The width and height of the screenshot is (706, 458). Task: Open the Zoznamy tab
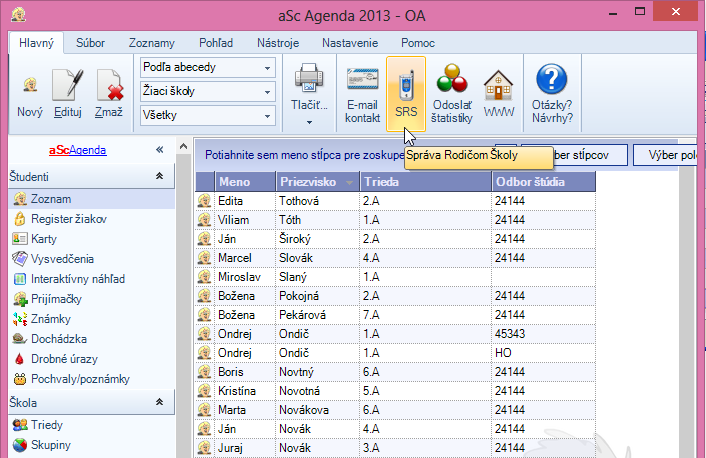coord(151,43)
